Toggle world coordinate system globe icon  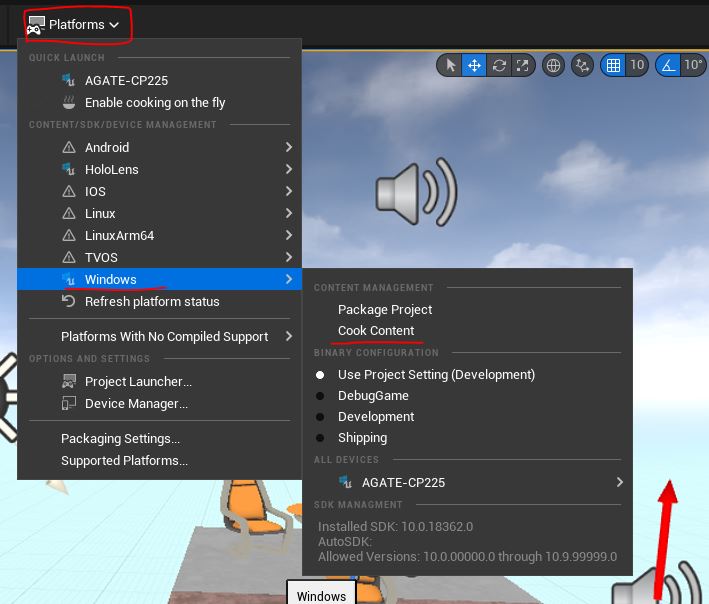[553, 66]
